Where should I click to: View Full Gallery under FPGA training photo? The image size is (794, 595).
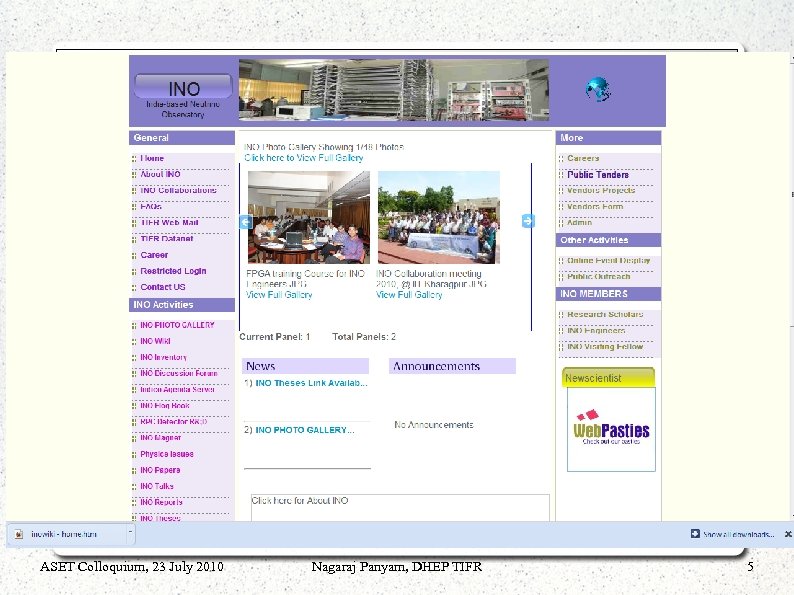pyautogui.click(x=279, y=295)
